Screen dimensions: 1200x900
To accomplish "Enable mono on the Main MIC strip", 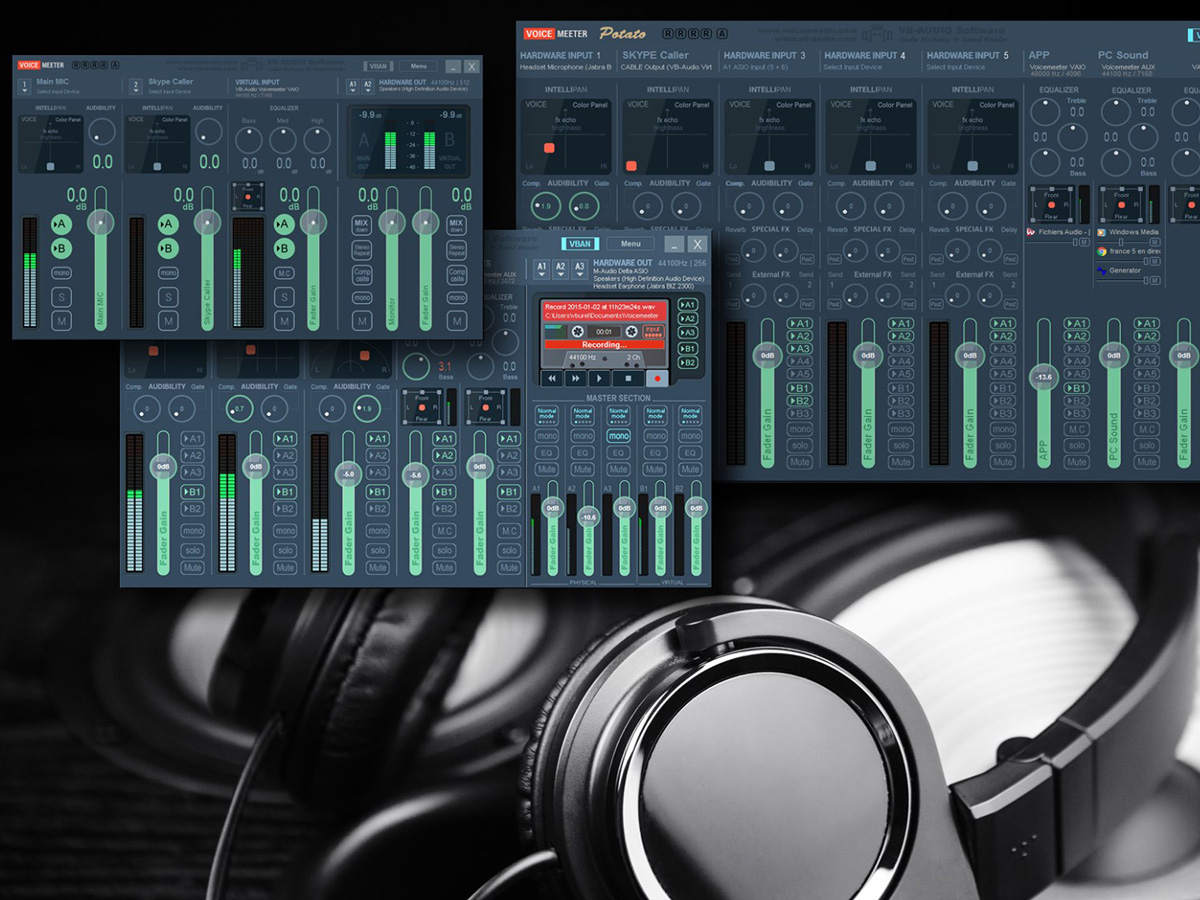I will (61, 273).
